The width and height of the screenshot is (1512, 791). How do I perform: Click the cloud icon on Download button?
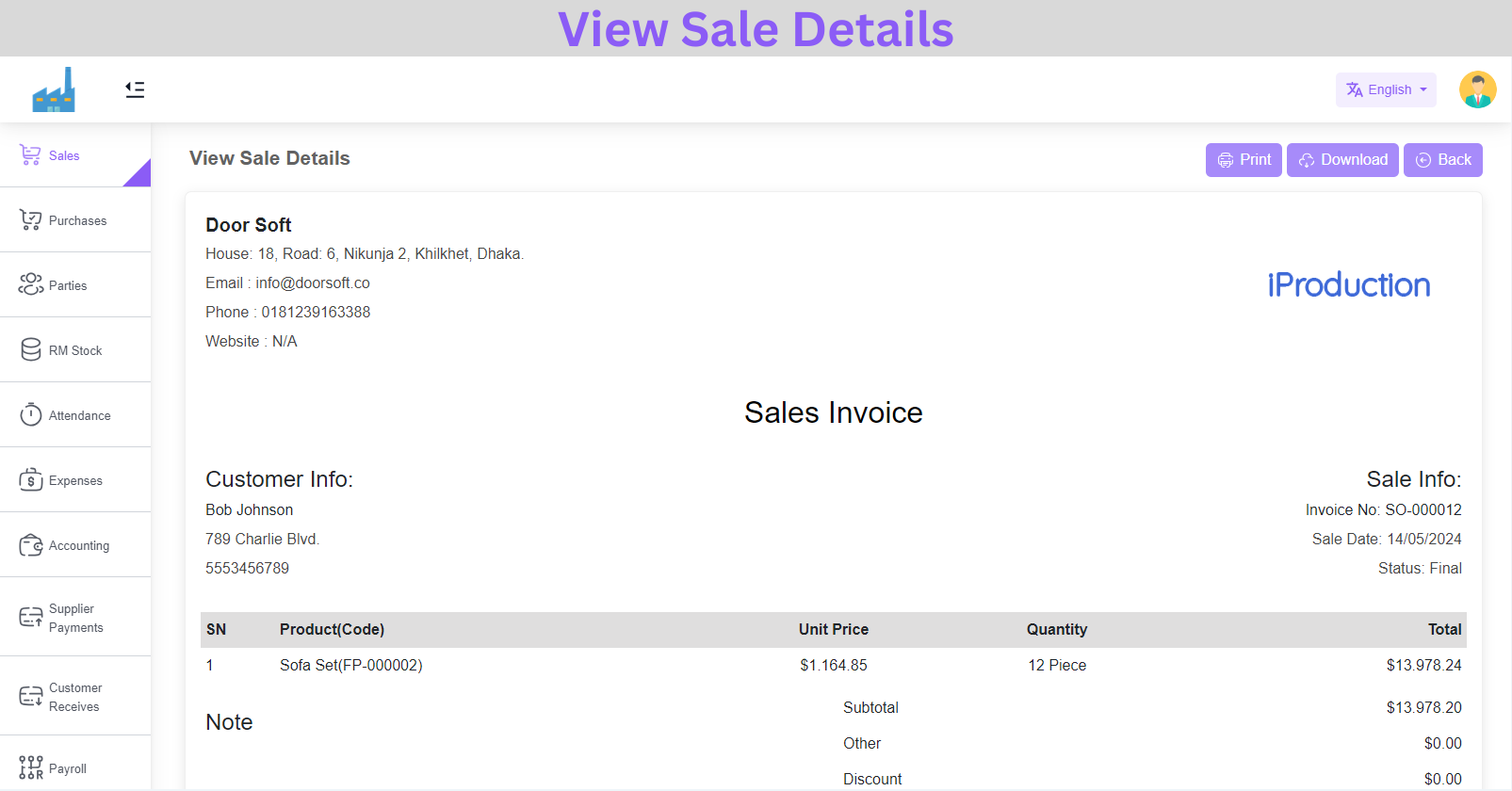(1307, 160)
